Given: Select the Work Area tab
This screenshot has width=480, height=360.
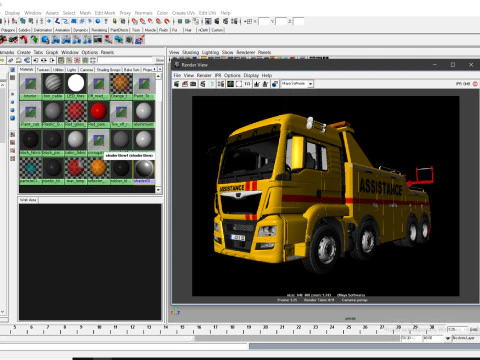Looking at the screenshot, I should tap(28, 200).
